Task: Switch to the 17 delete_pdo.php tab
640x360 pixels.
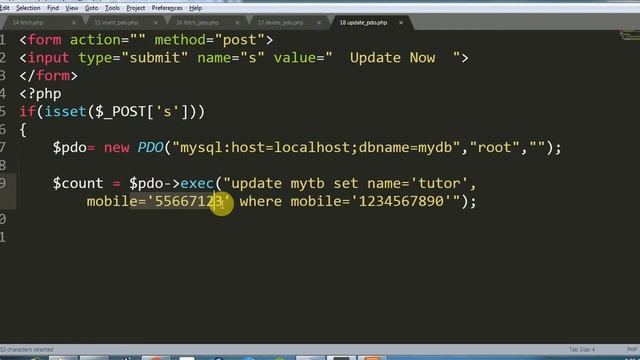Action: [x=280, y=22]
